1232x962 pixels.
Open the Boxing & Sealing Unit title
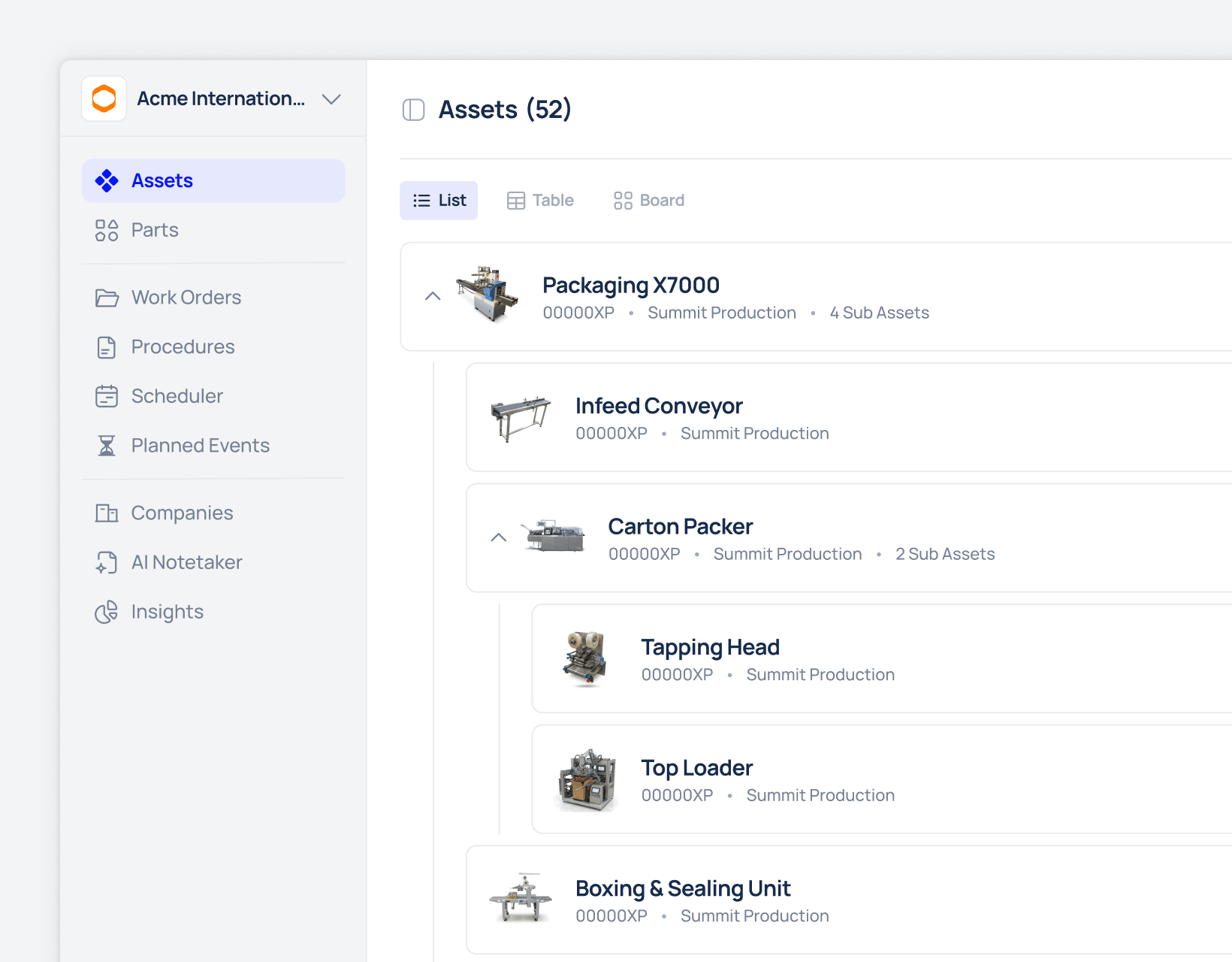pos(683,889)
